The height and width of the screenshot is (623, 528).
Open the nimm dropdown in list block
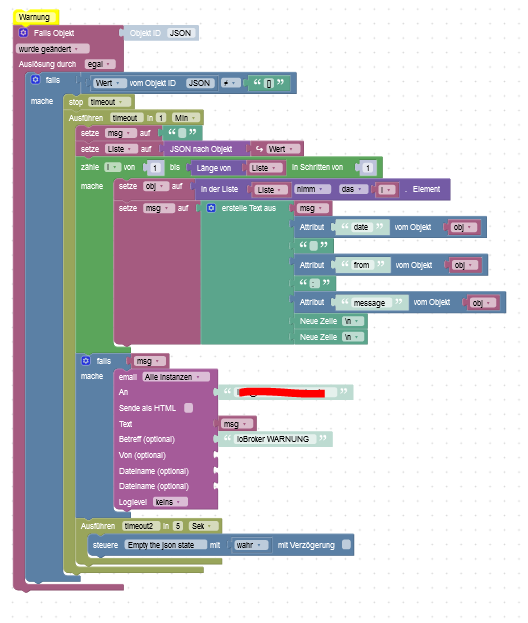(312, 189)
